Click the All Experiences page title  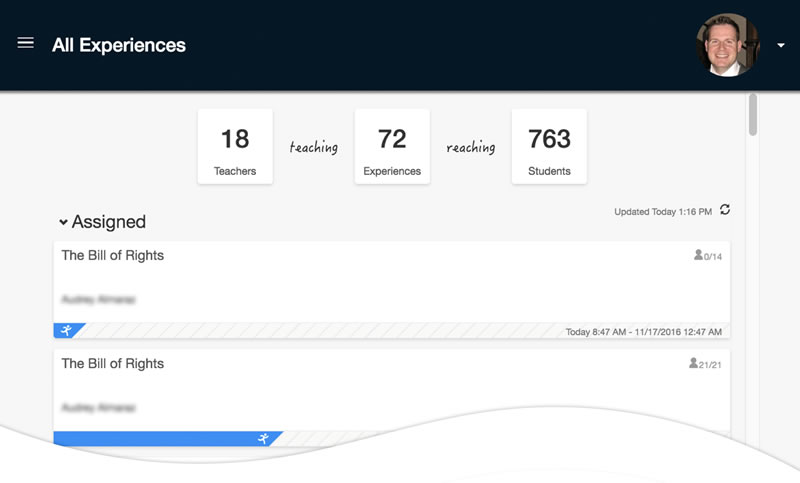click(119, 45)
